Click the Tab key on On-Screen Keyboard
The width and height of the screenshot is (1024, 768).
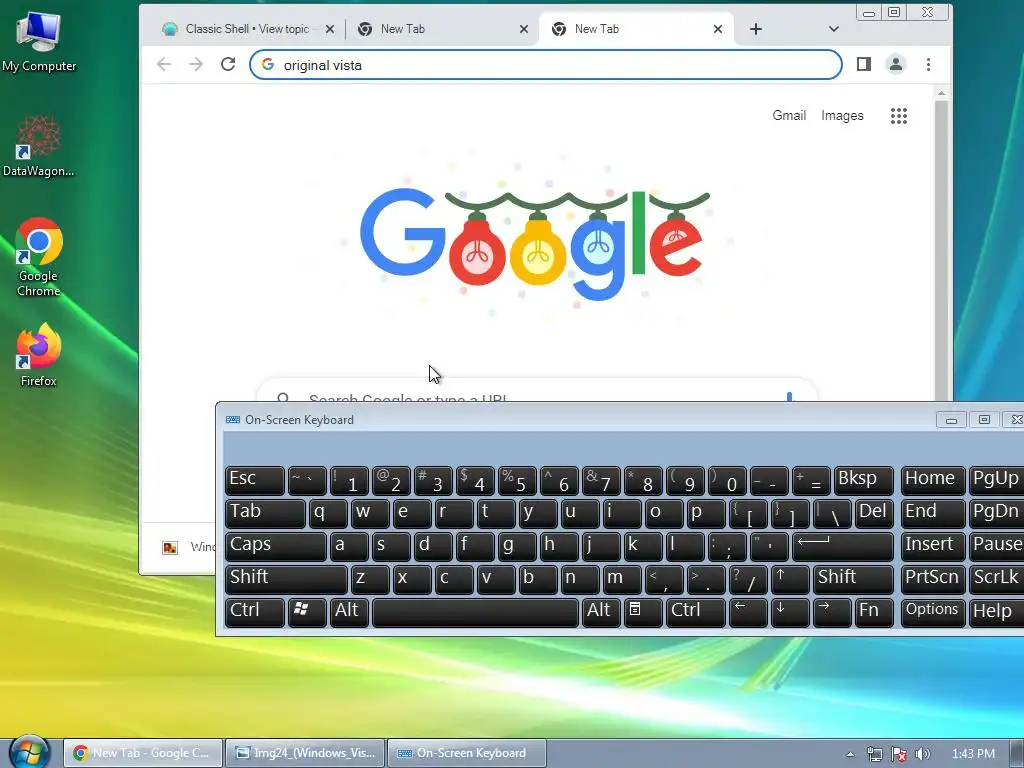(265, 513)
